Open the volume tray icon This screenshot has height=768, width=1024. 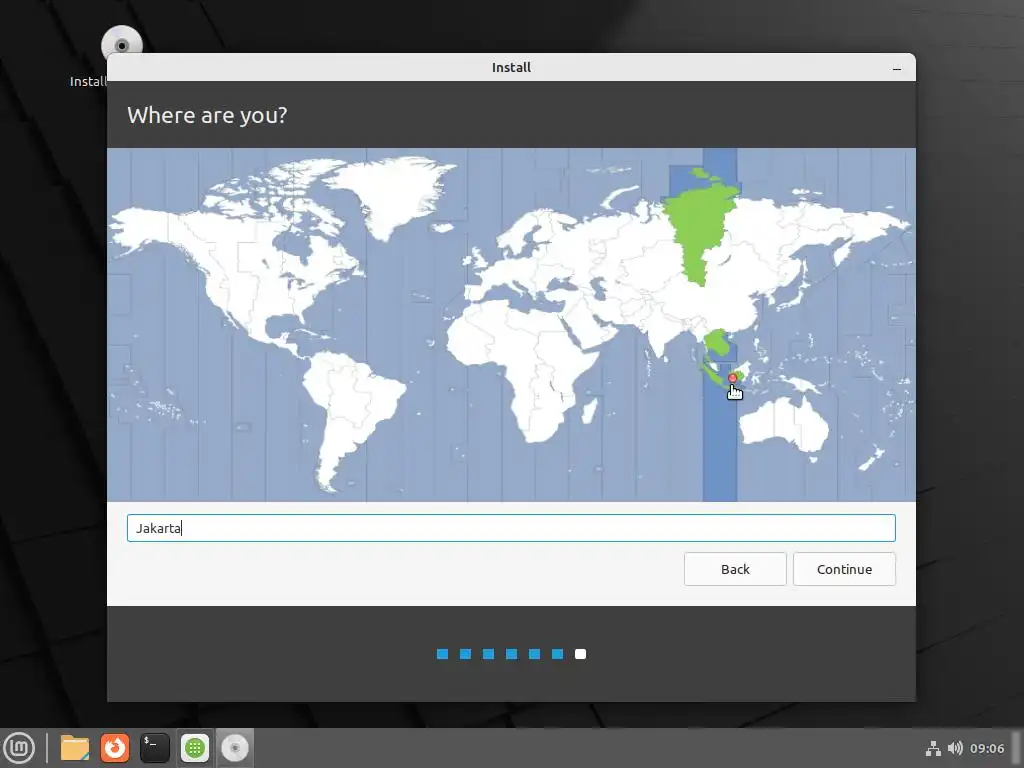[x=955, y=748]
